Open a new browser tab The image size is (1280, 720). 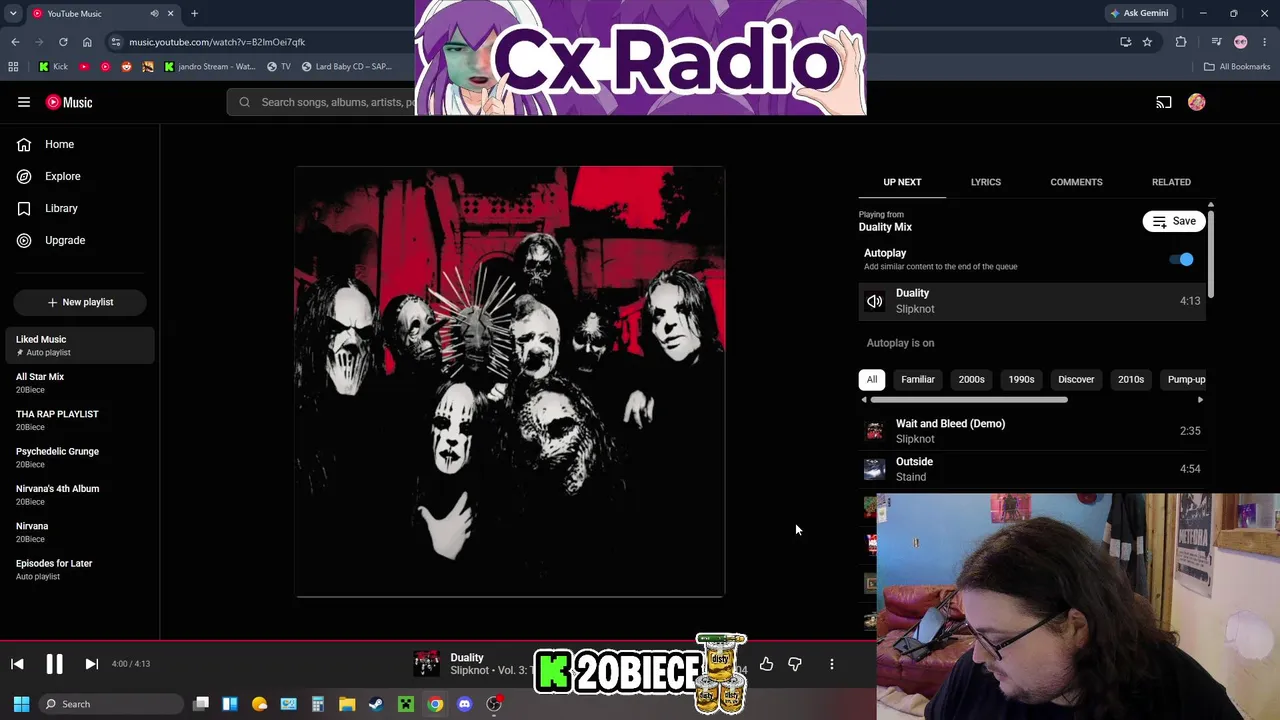pyautogui.click(x=194, y=13)
